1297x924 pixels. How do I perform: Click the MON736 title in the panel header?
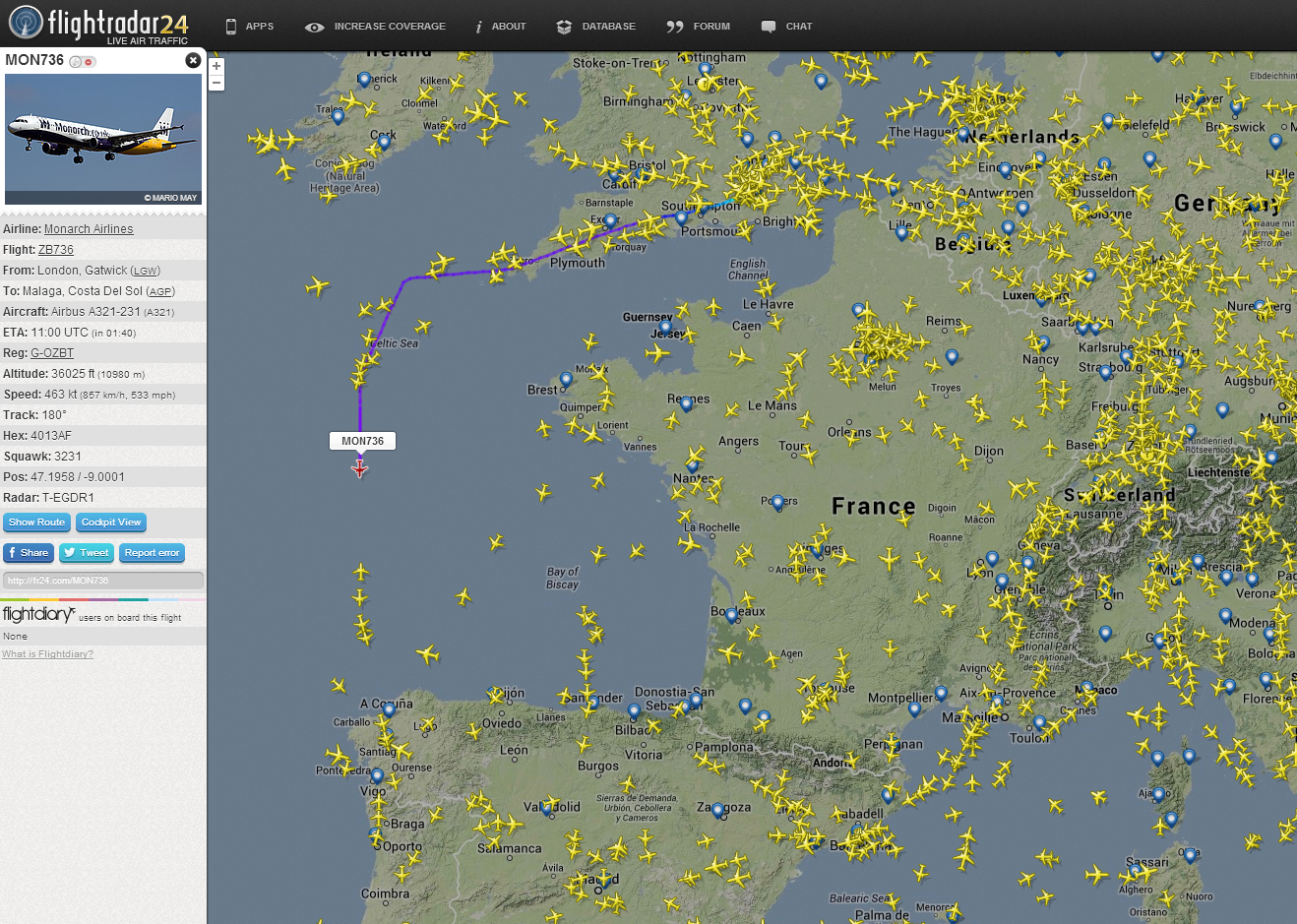pyautogui.click(x=34, y=60)
